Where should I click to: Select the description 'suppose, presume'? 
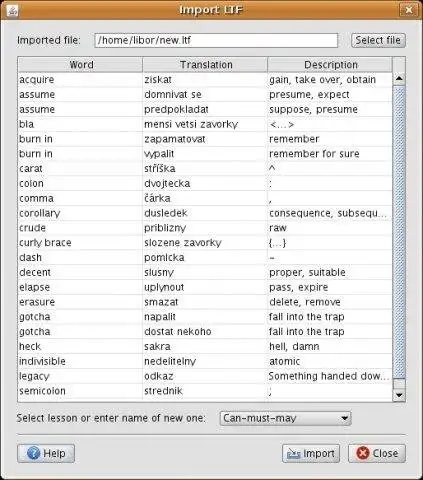[x=330, y=109]
